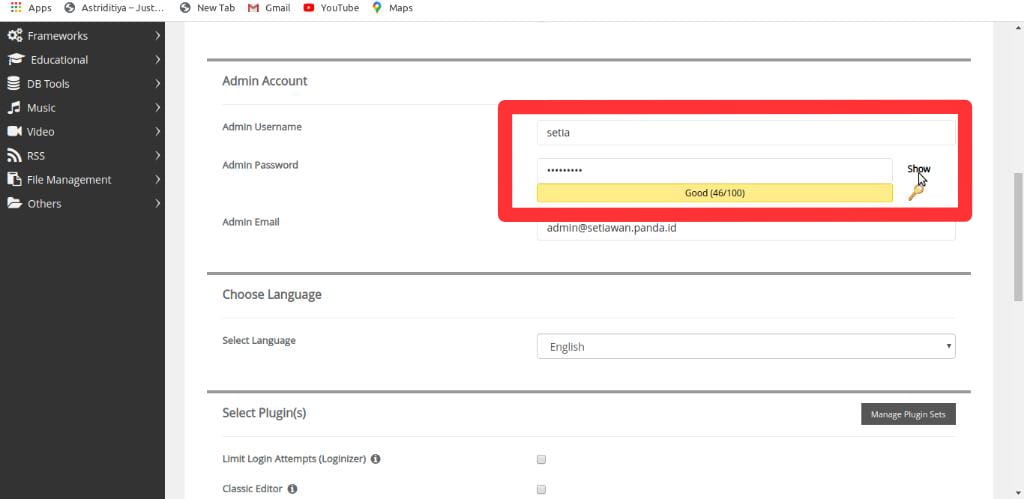Viewport: 1024px width, 499px height.
Task: Click the Admin Email input field
Action: (746, 229)
